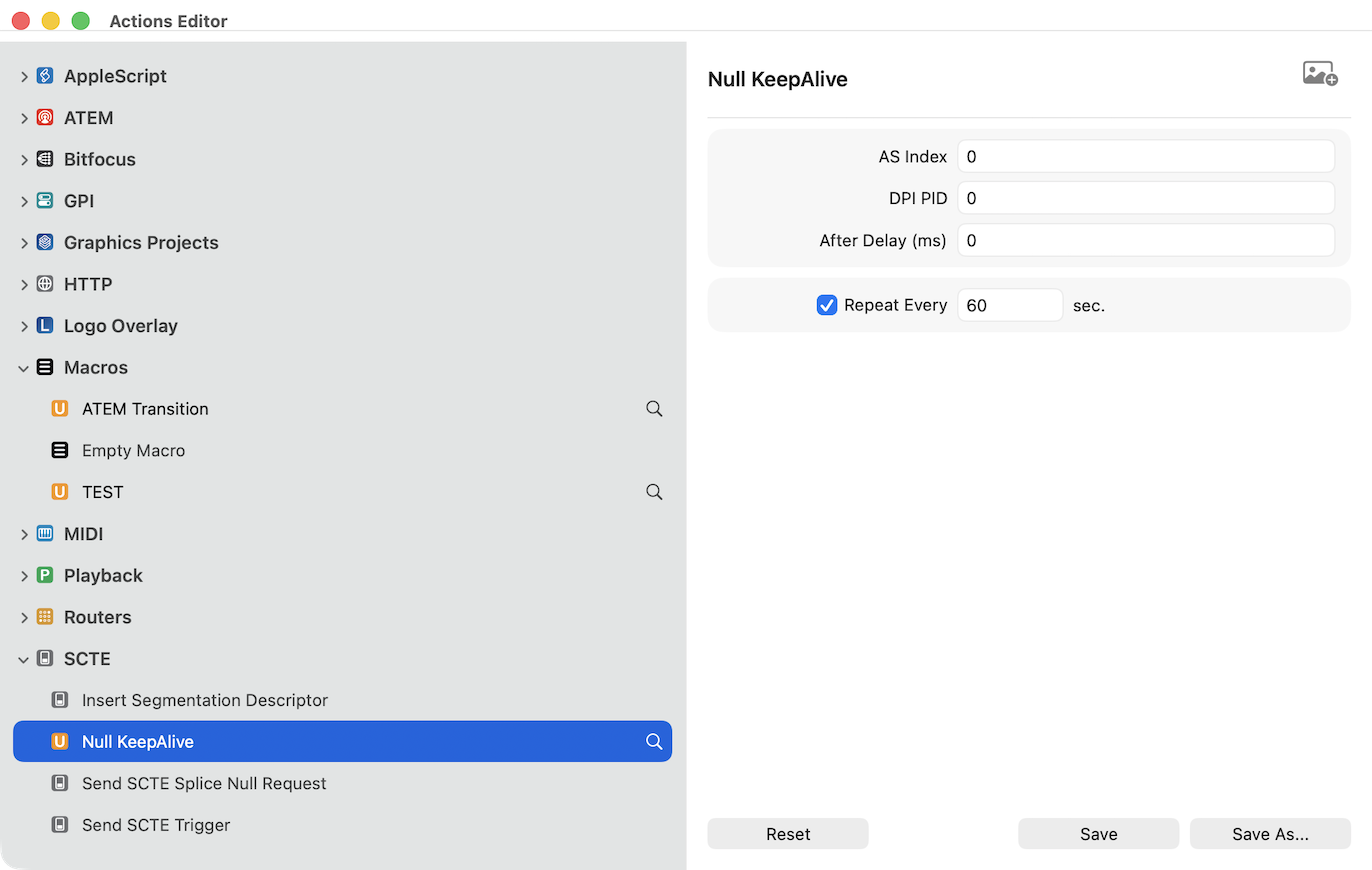Uncheck the Repeat Every checkbox

(x=826, y=305)
